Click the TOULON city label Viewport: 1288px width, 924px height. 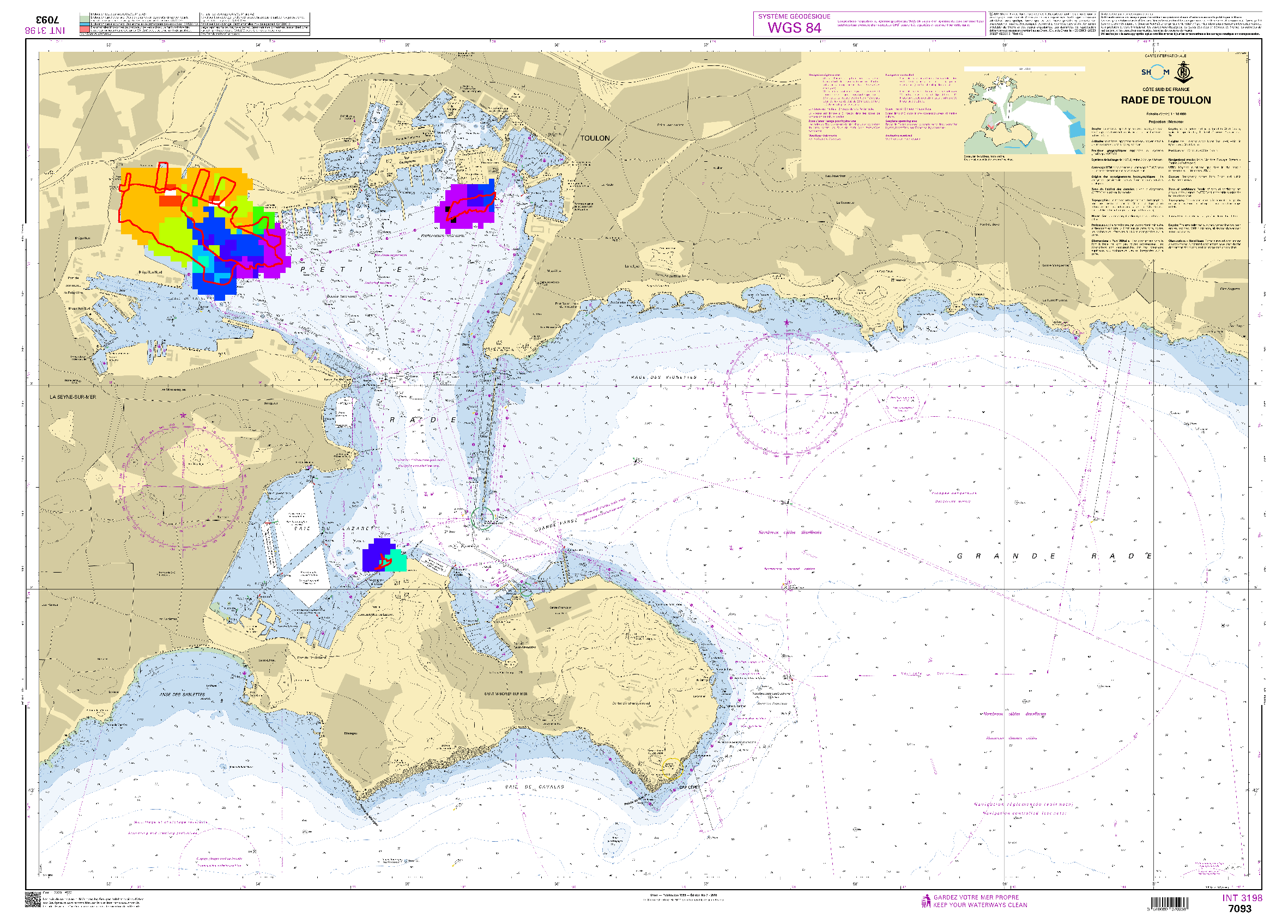click(595, 138)
